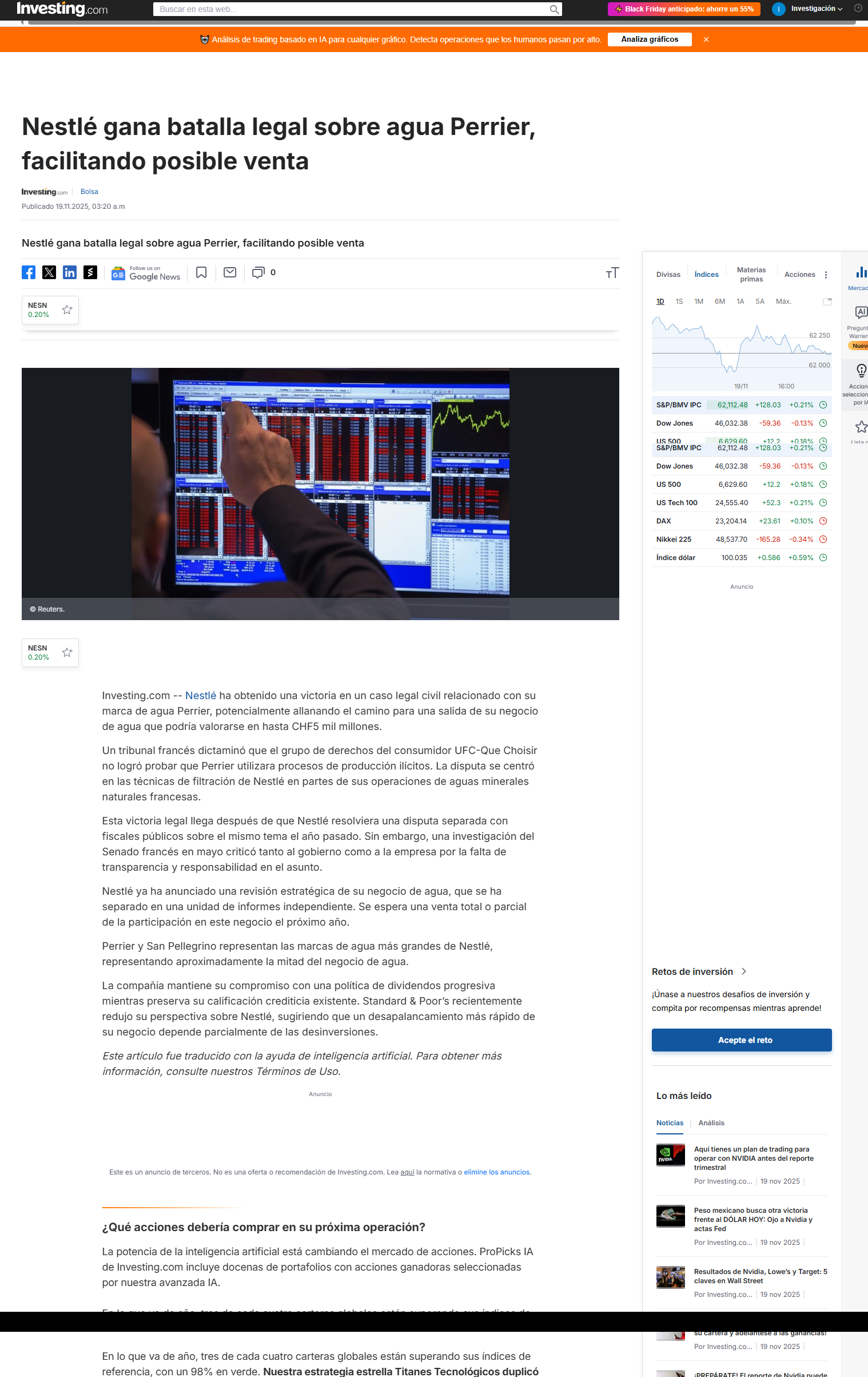The height and width of the screenshot is (1377, 868).
Task: Click the Black Friday anticipado promo button
Action: [684, 9]
